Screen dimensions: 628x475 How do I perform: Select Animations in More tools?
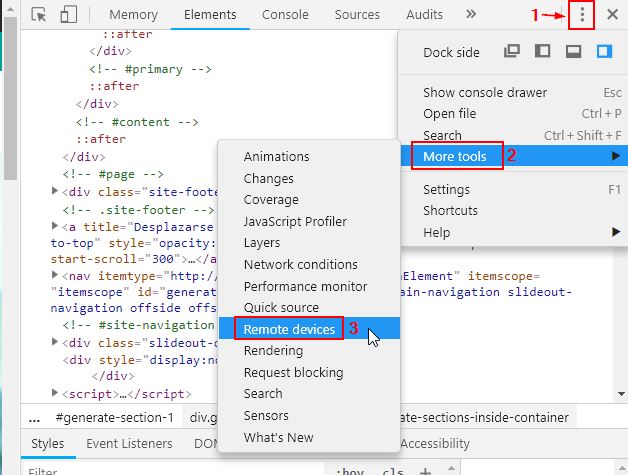pos(309,157)
